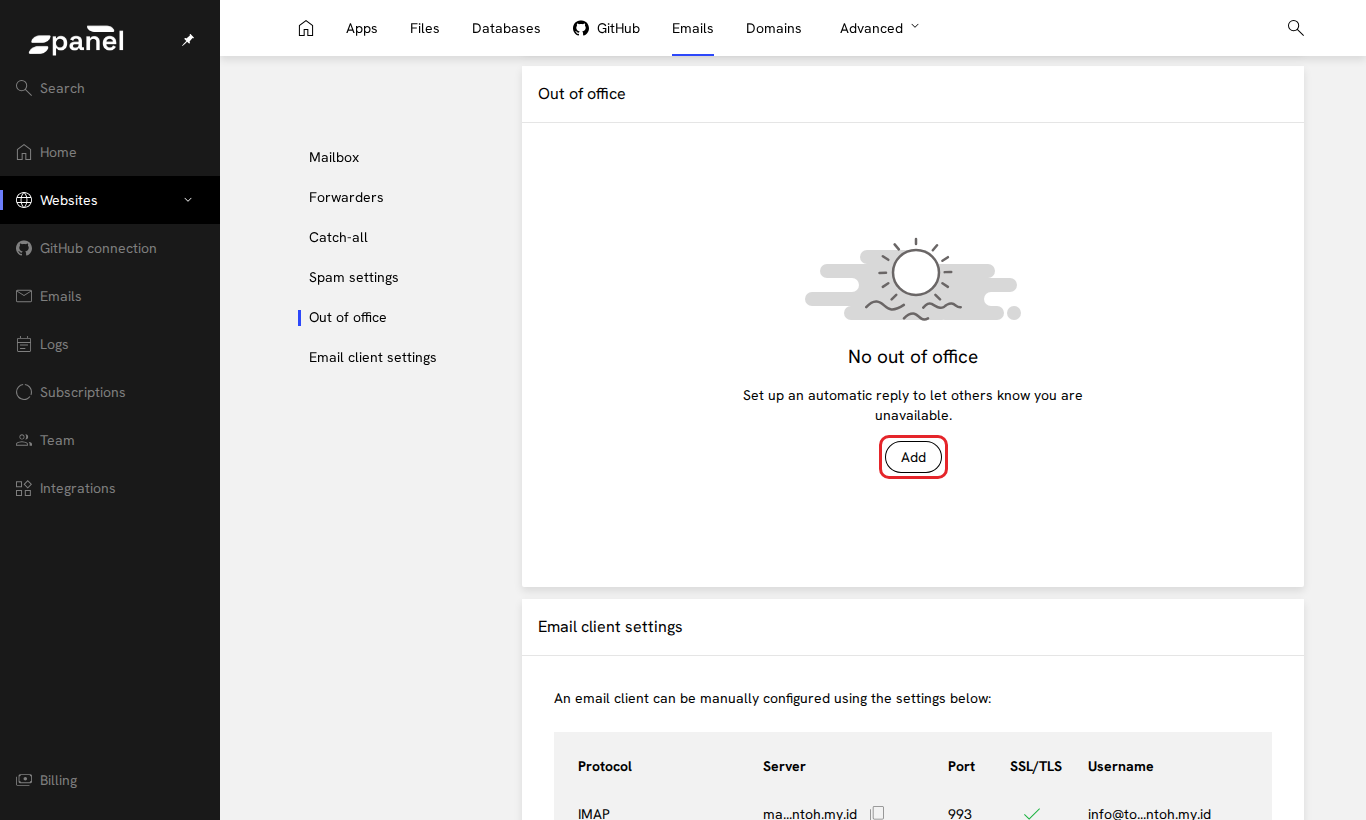The height and width of the screenshot is (820, 1366).
Task: Open the Logs section icon
Action: tap(24, 344)
